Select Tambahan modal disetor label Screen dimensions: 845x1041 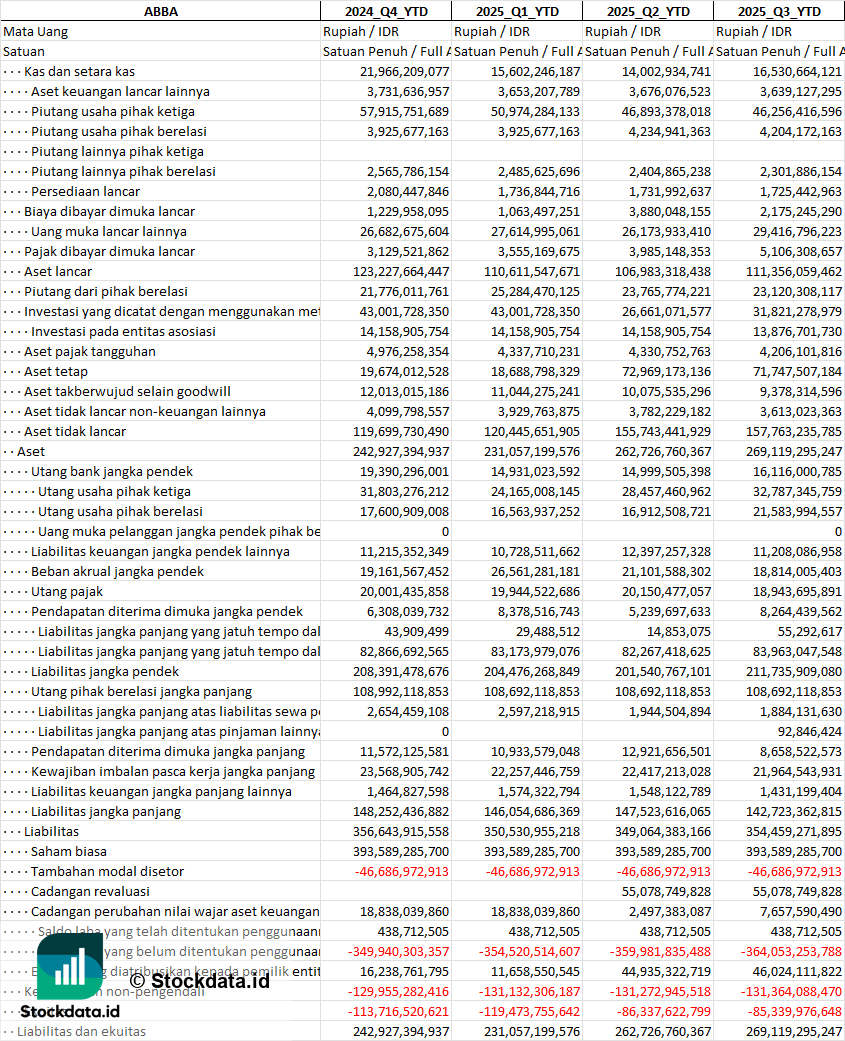coord(108,871)
